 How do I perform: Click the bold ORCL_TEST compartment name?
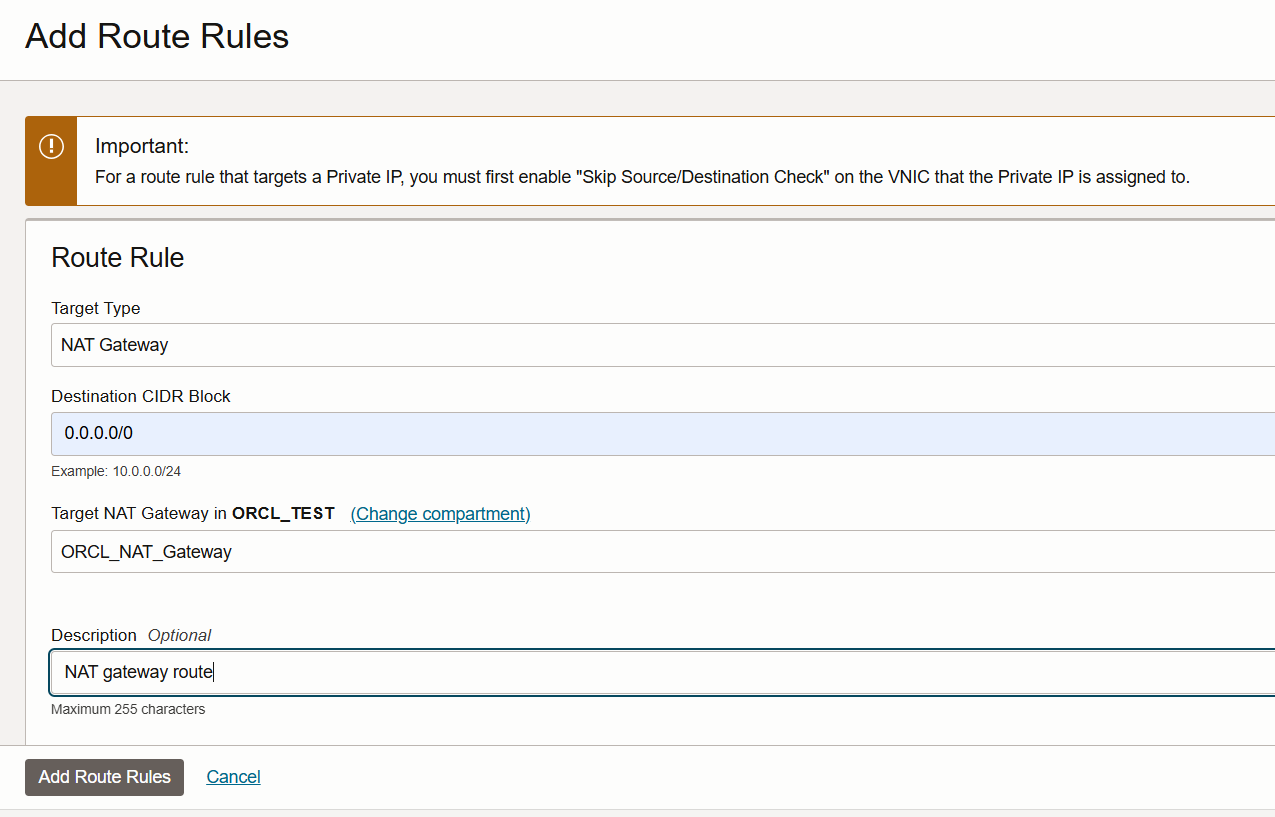283,514
